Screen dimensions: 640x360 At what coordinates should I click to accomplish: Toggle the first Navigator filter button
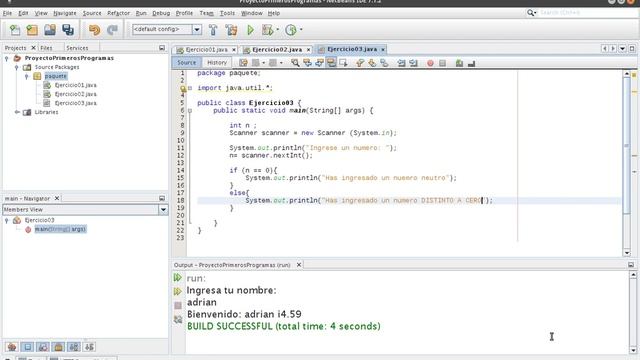point(12,347)
